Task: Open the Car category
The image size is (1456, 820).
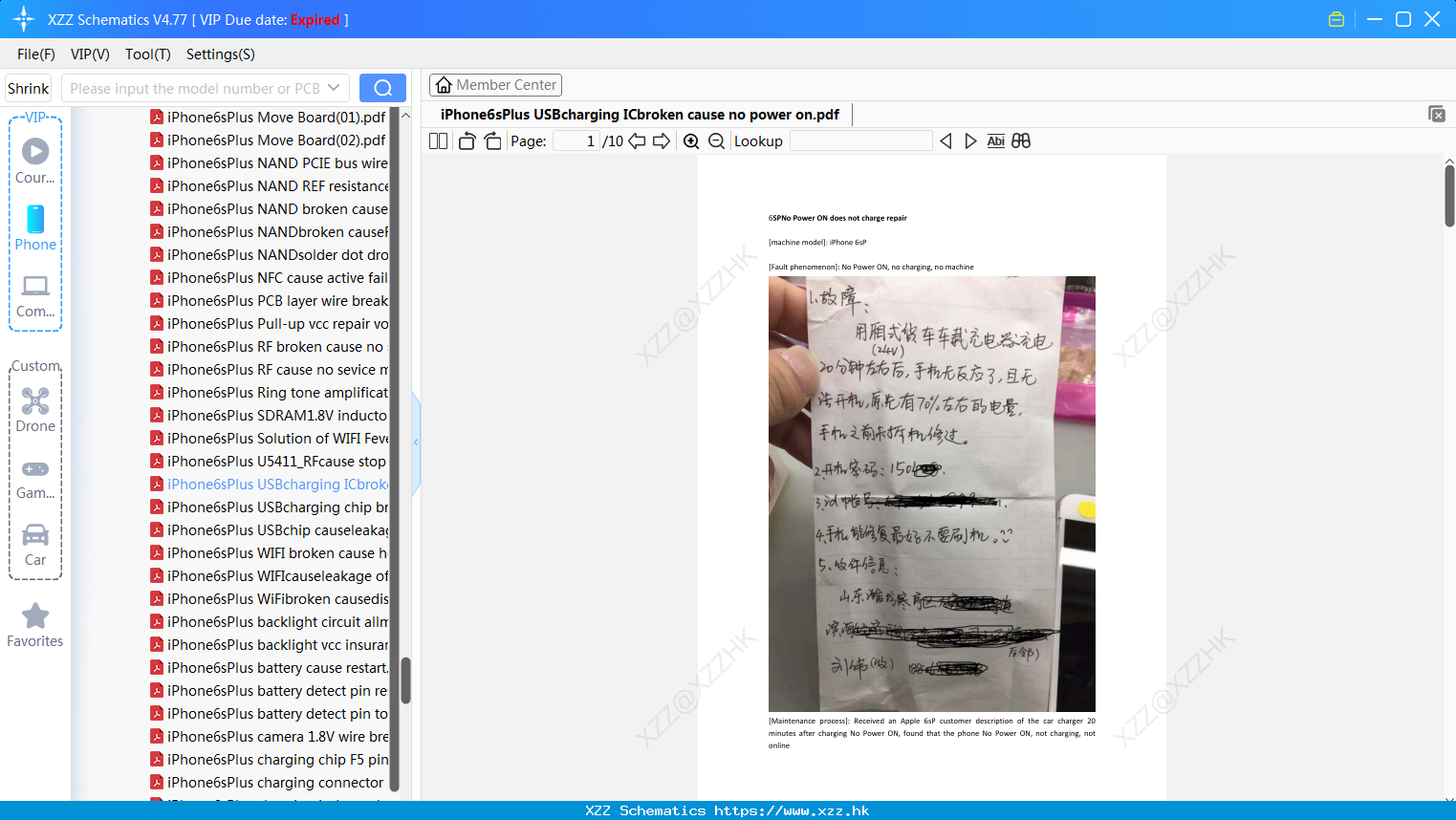Action: [x=35, y=534]
